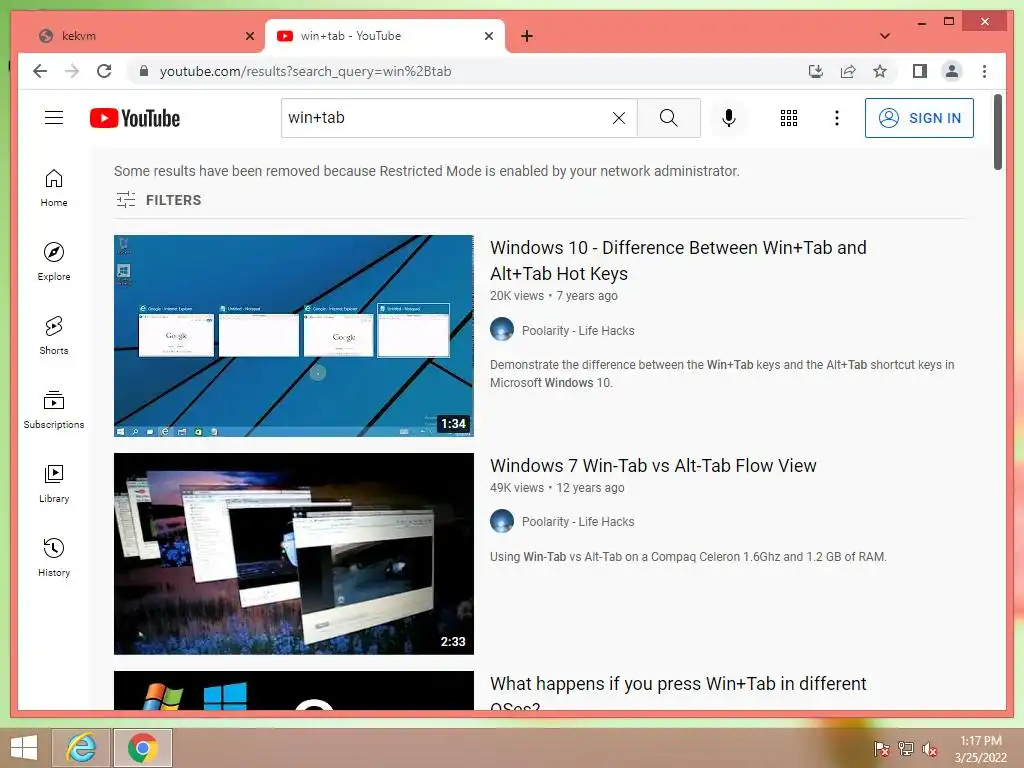The width and height of the screenshot is (1024, 768).
Task: Click Poolarity avatar for Windows 7 video
Action: (x=502, y=520)
